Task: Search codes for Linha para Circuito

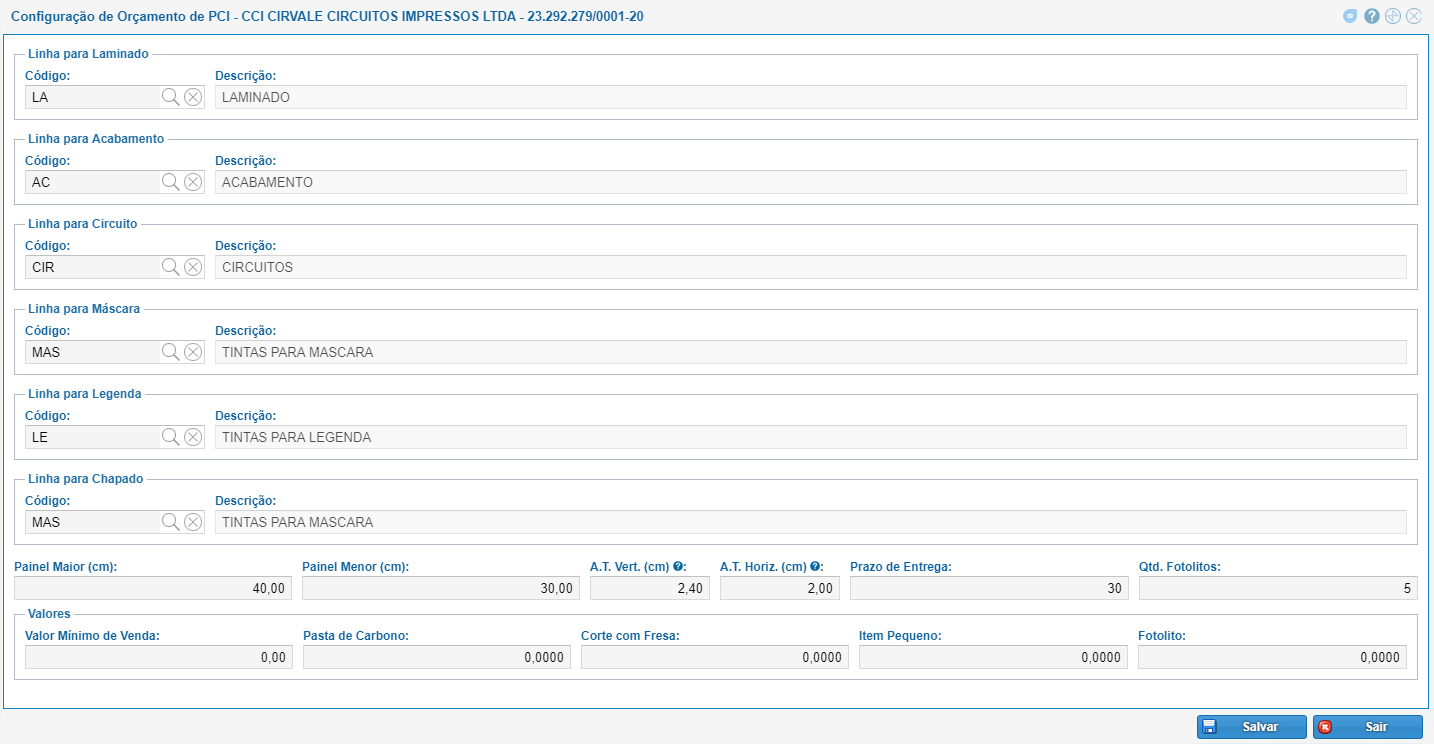Action: click(171, 267)
